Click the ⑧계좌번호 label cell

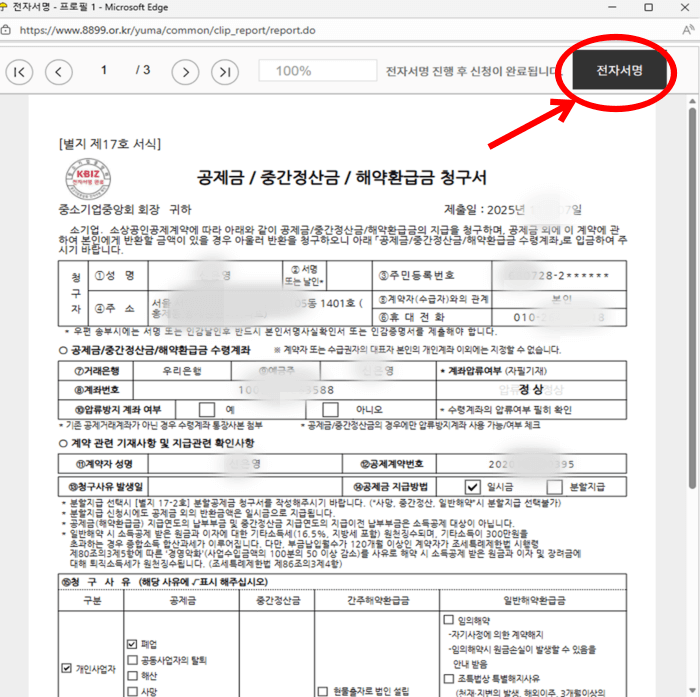pos(96,390)
